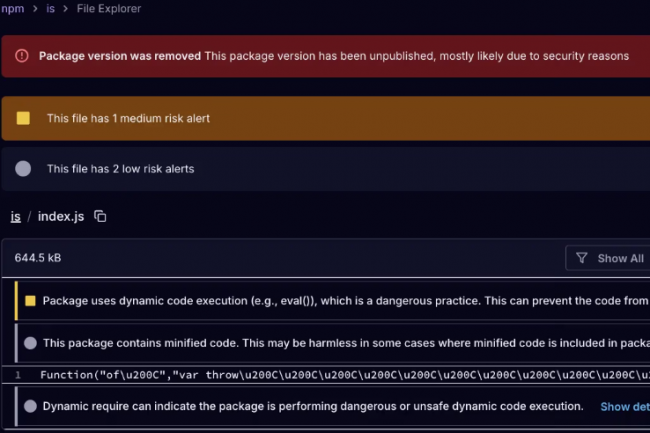Go to the "is" package breadcrumb
The height and width of the screenshot is (433, 650).
pos(50,9)
